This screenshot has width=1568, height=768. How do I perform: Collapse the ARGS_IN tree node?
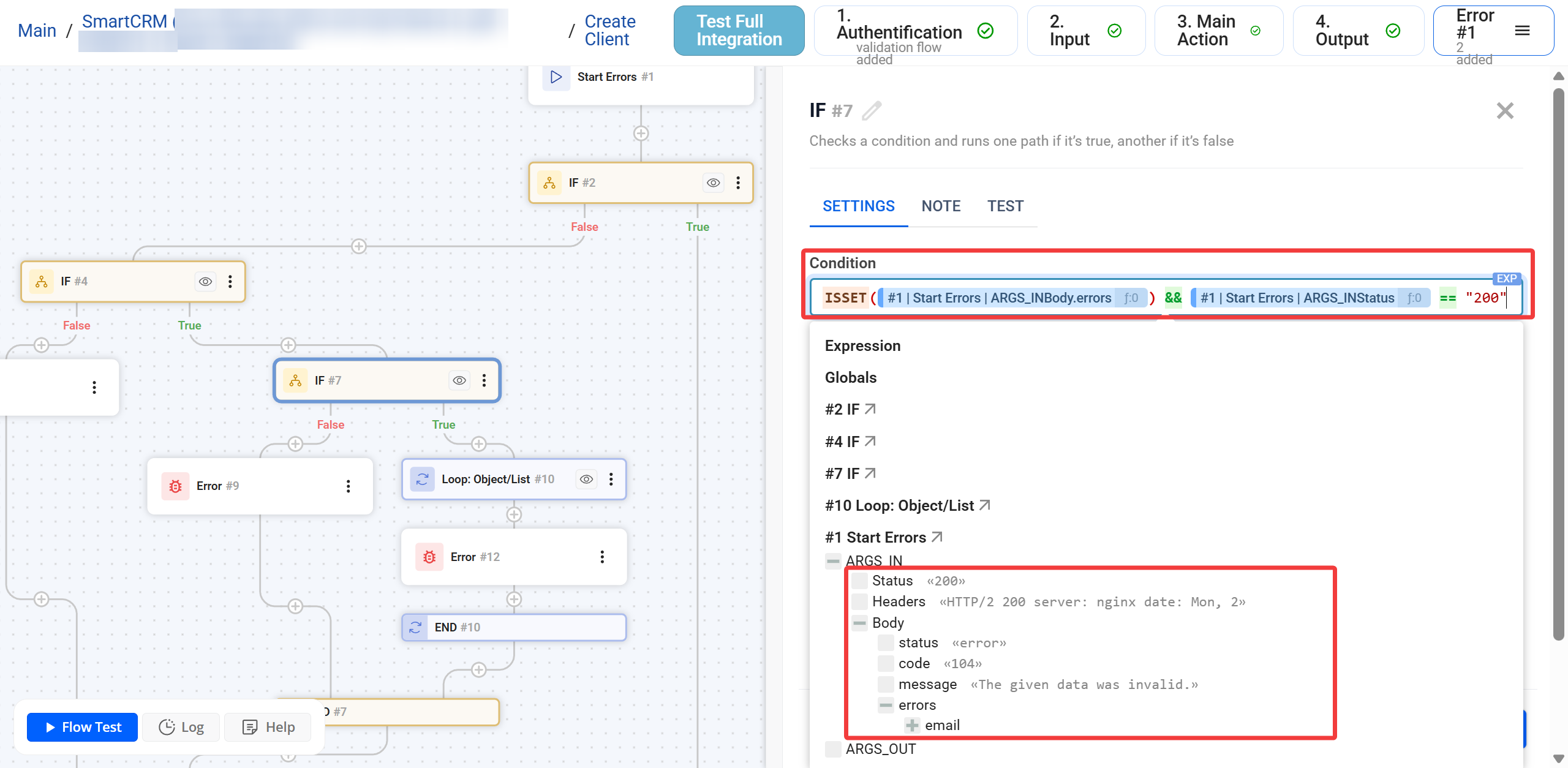(x=833, y=560)
